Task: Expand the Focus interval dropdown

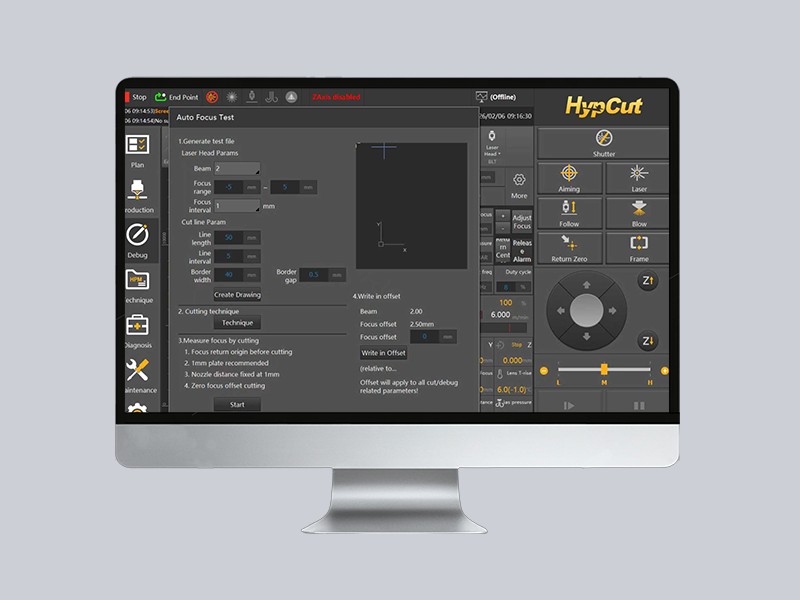Action: pyautogui.click(x=237, y=205)
